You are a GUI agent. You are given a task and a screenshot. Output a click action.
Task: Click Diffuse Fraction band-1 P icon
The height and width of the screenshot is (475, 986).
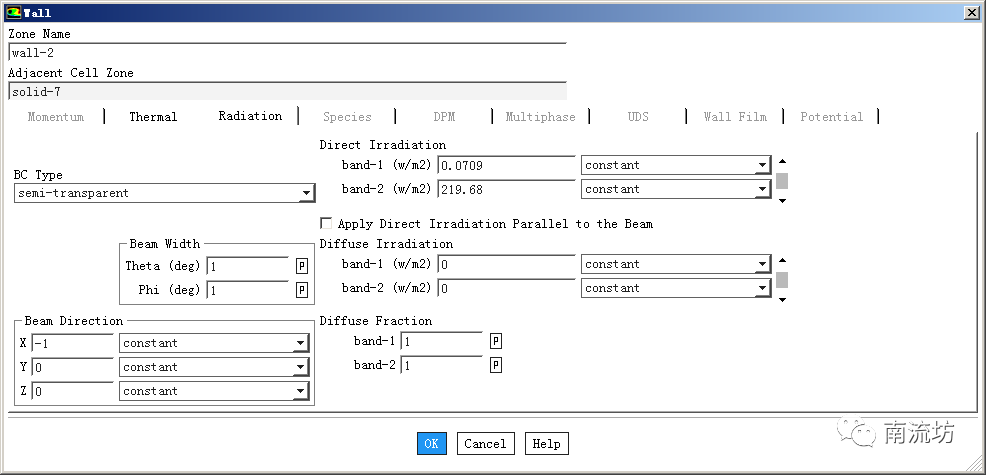[x=495, y=341]
